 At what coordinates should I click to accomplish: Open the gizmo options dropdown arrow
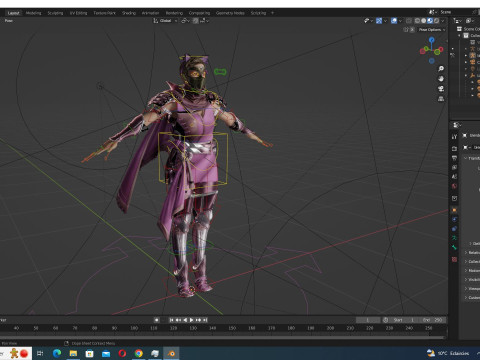pos(385,21)
